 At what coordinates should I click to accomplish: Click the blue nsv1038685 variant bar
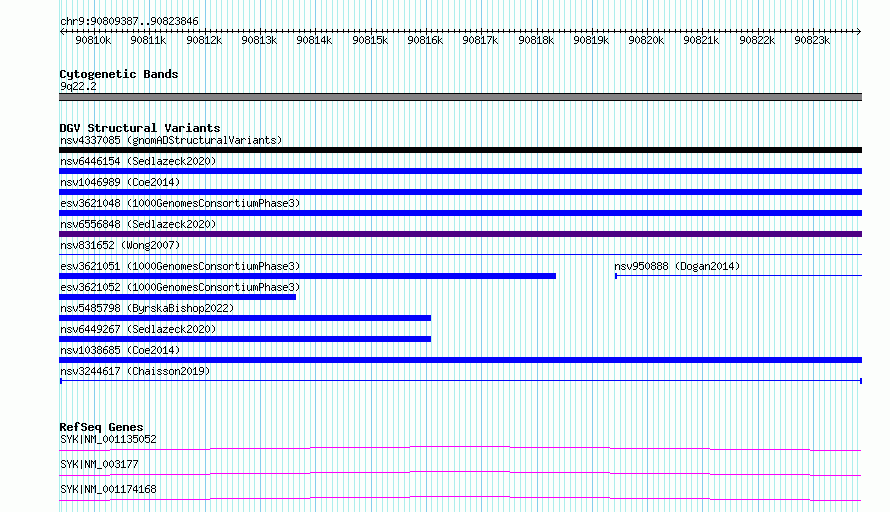point(460,360)
